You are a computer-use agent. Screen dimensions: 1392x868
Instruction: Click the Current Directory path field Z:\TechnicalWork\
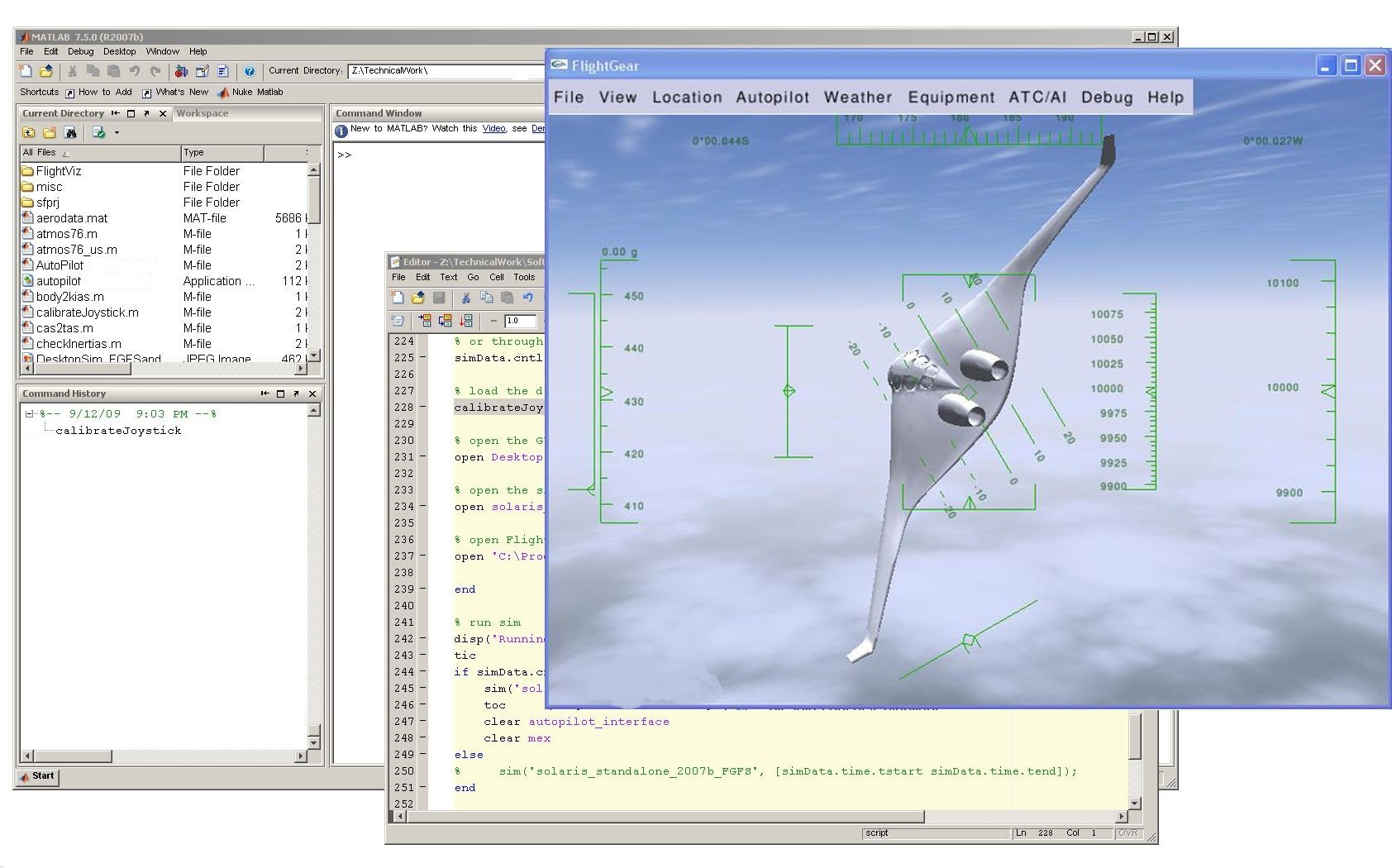click(x=446, y=71)
